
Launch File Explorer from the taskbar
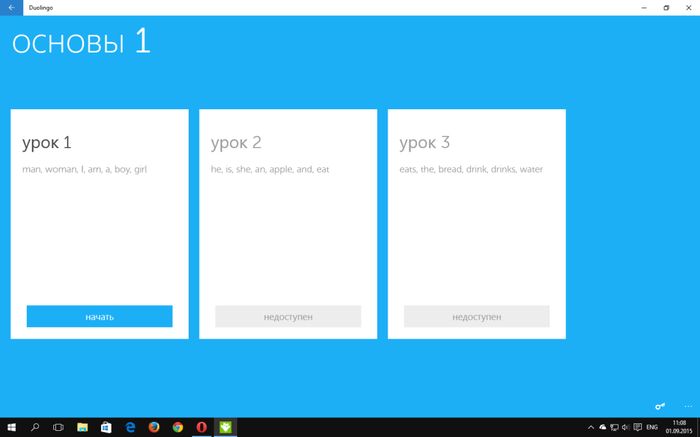83,427
